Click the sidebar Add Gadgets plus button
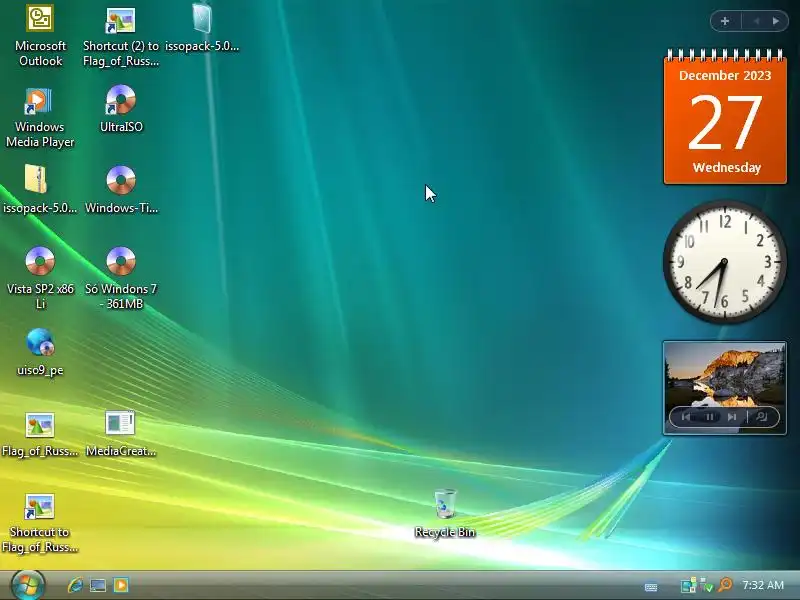This screenshot has width=800, height=600. 725,21
